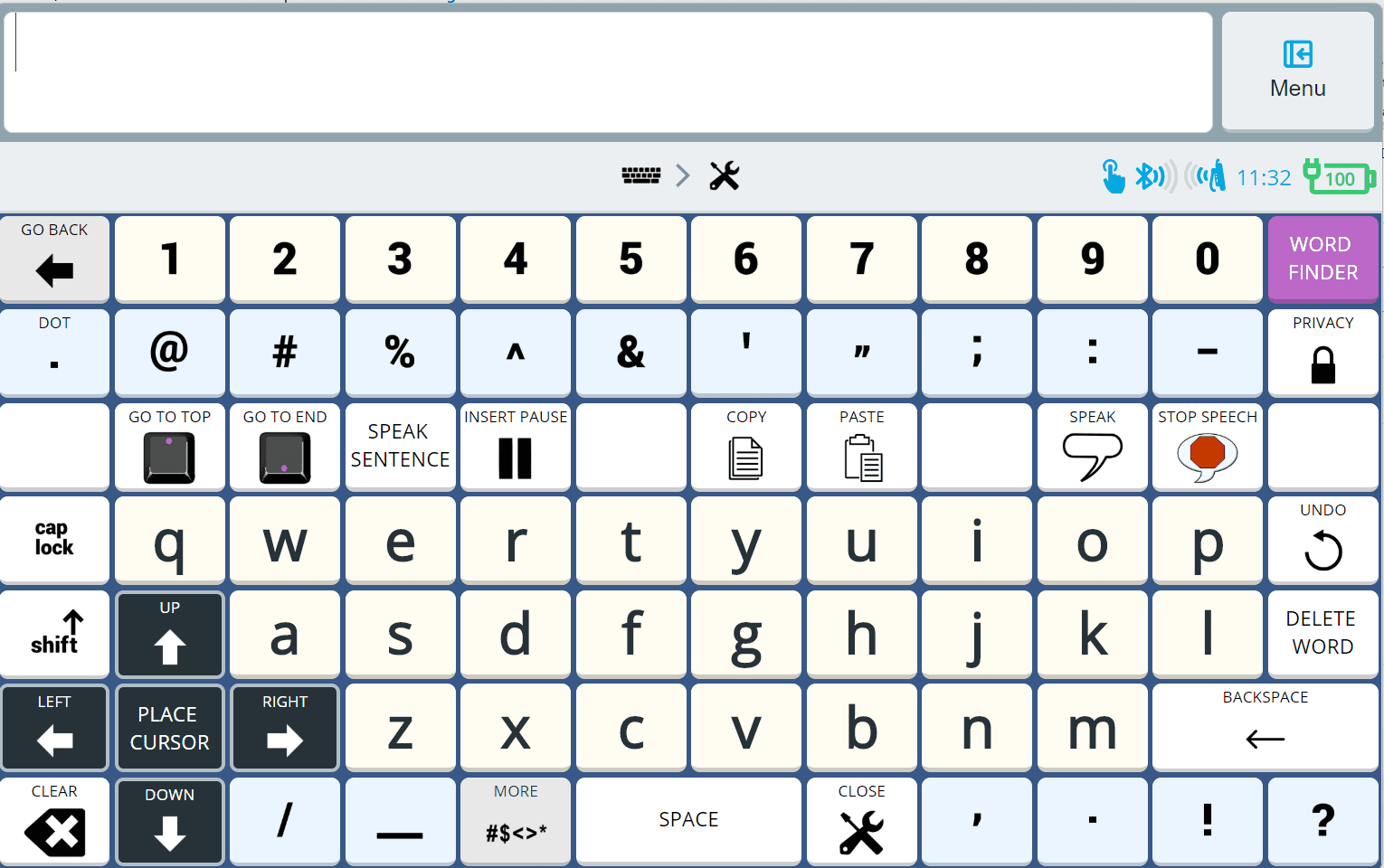The width and height of the screenshot is (1384, 868).
Task: Tap the underscore key
Action: click(x=401, y=821)
